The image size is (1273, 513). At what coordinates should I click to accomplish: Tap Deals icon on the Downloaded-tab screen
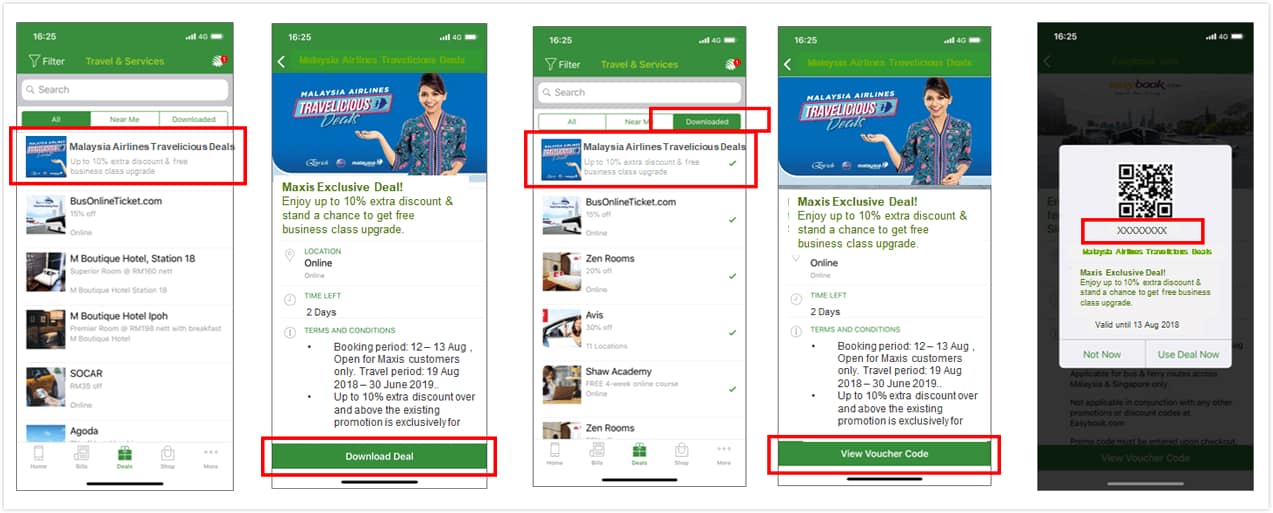tap(639, 455)
